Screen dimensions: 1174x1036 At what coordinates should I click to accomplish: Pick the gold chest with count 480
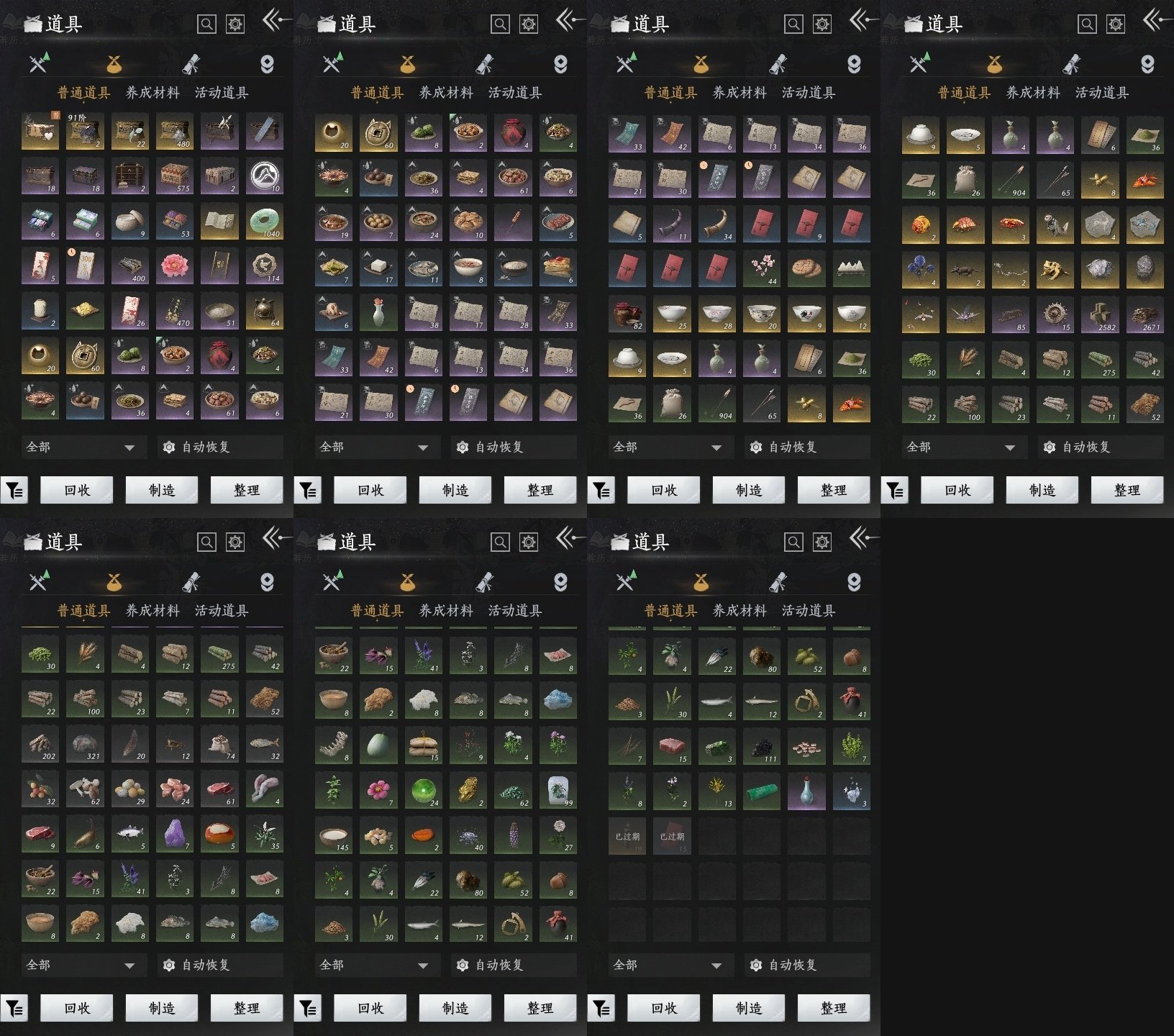[175, 132]
